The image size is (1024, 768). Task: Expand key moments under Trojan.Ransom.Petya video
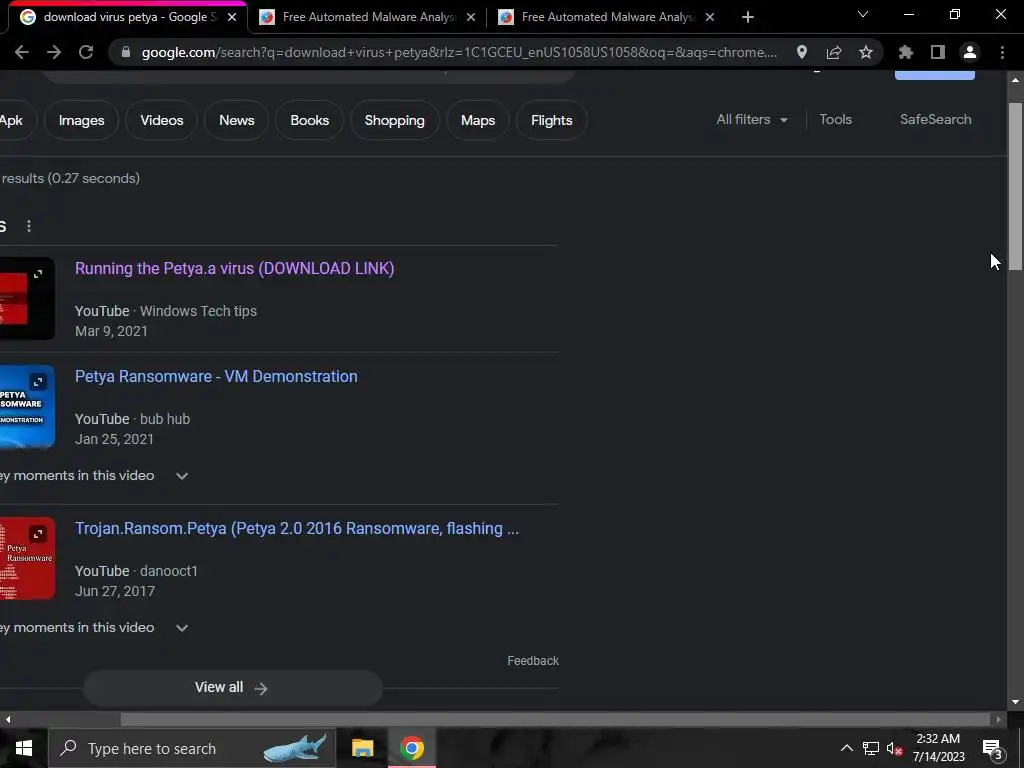182,628
